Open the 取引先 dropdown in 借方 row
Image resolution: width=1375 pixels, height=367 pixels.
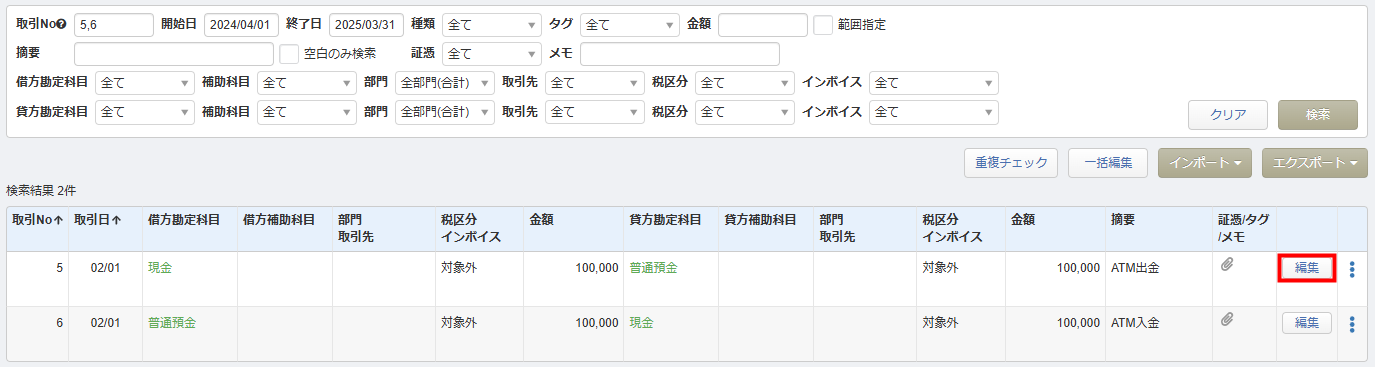(x=595, y=83)
